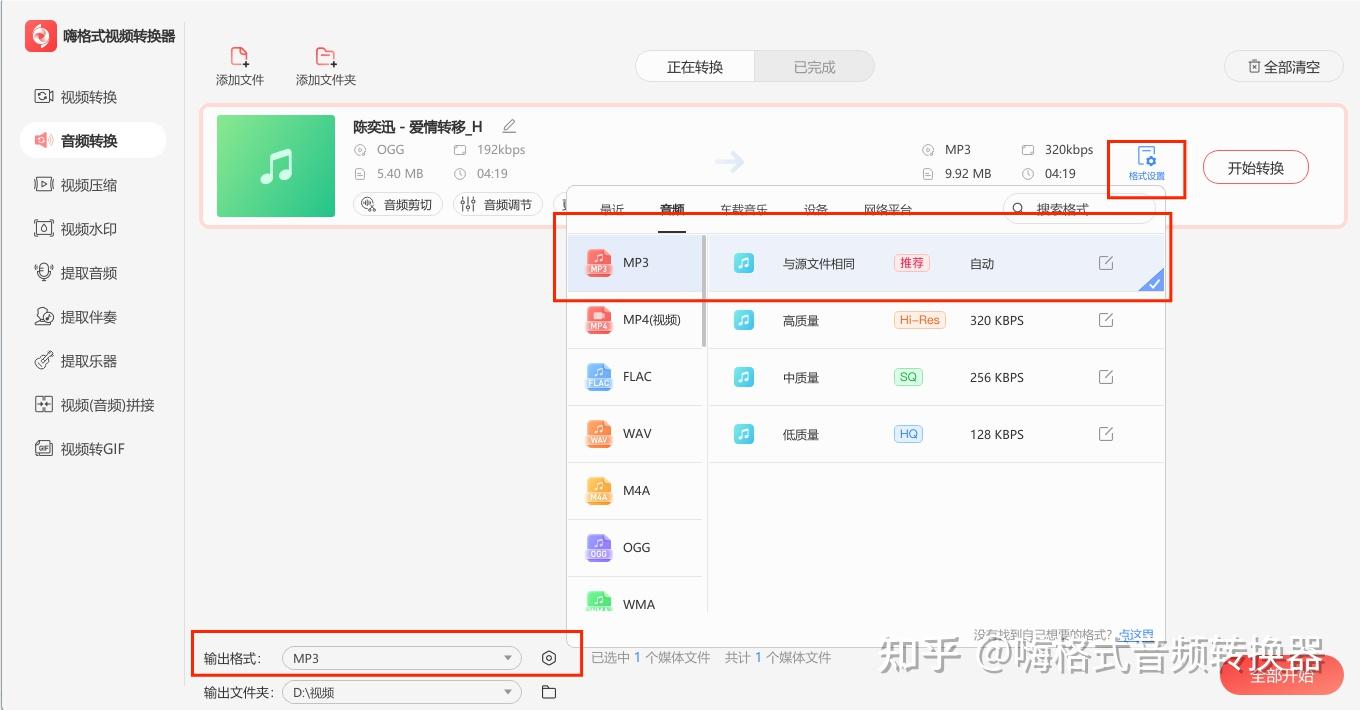Viewport: 1360px width, 710px height.
Task: Click the 搜索格式 search field
Action: click(x=1079, y=209)
